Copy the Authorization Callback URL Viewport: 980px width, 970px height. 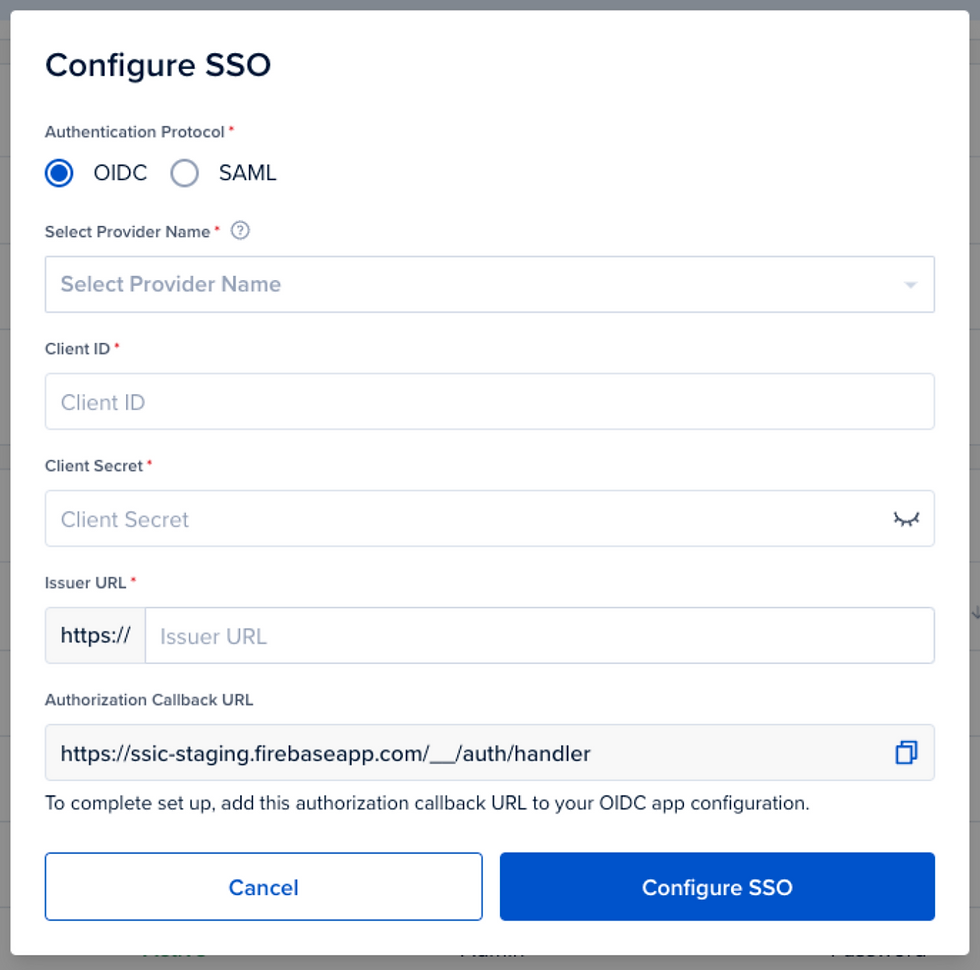(906, 752)
